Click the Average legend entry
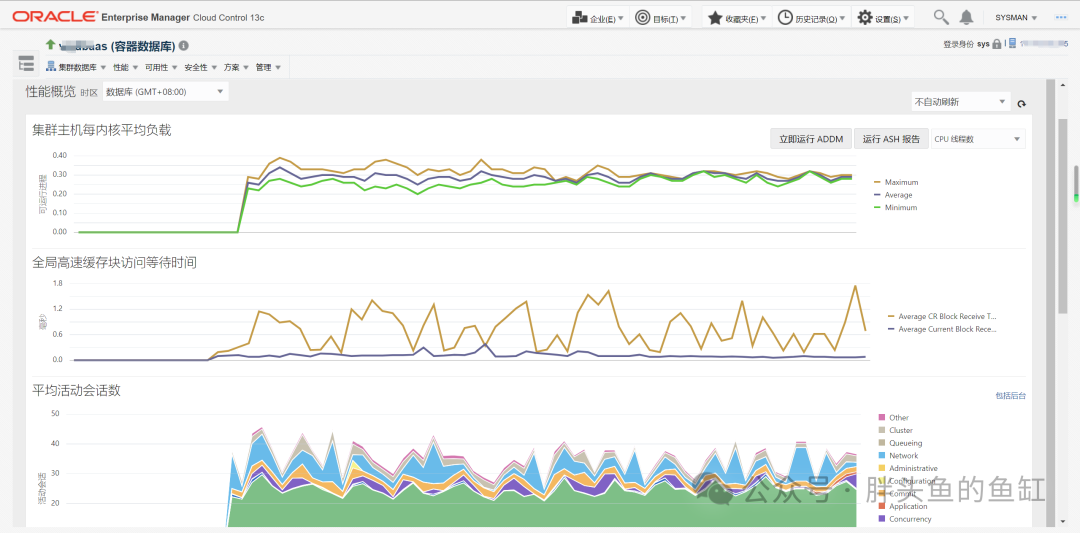Image resolution: width=1080 pixels, height=533 pixels. (x=893, y=195)
